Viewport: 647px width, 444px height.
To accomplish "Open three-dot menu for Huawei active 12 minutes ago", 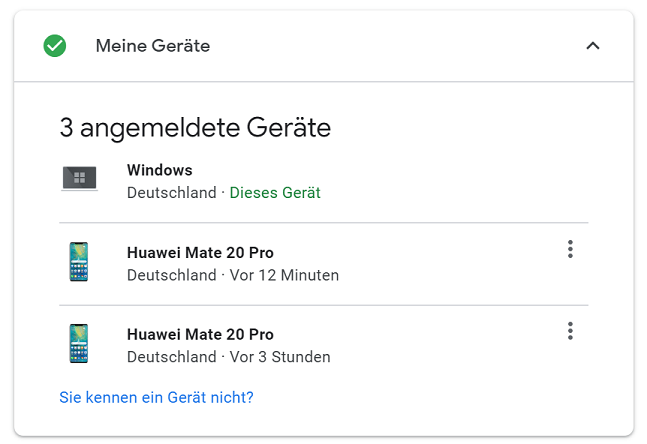I will [x=570, y=249].
